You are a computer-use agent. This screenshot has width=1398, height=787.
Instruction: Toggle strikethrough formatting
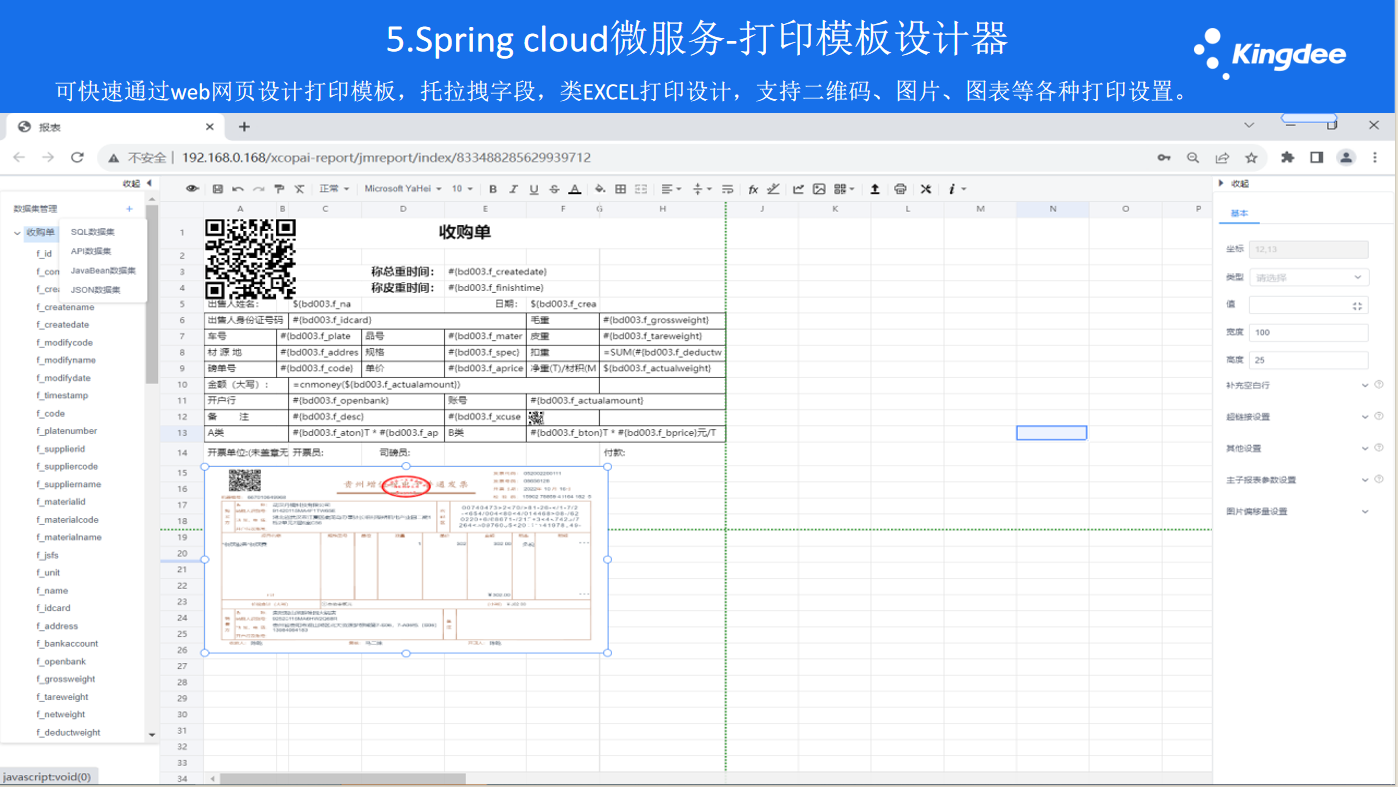[x=554, y=189]
